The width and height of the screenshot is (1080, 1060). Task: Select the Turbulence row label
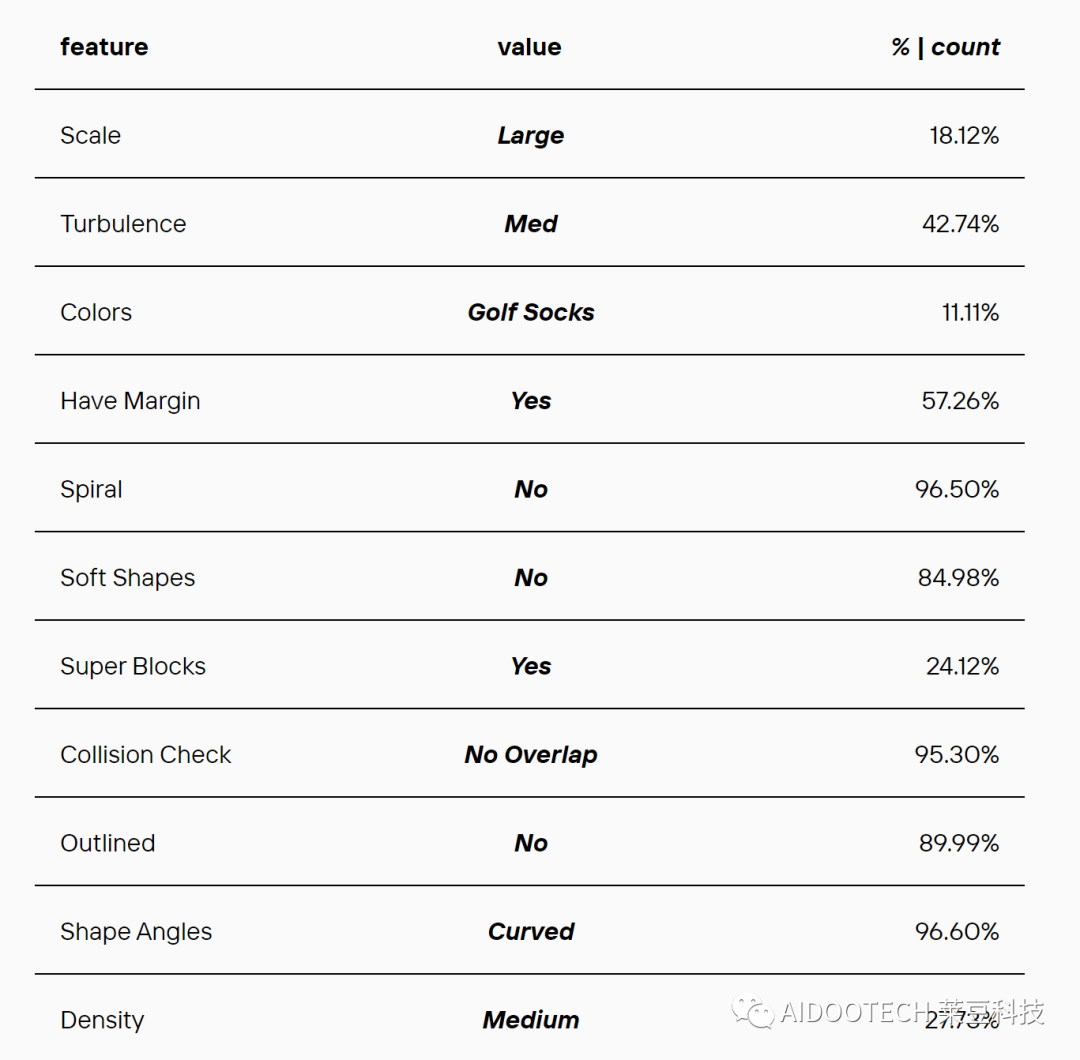point(123,224)
